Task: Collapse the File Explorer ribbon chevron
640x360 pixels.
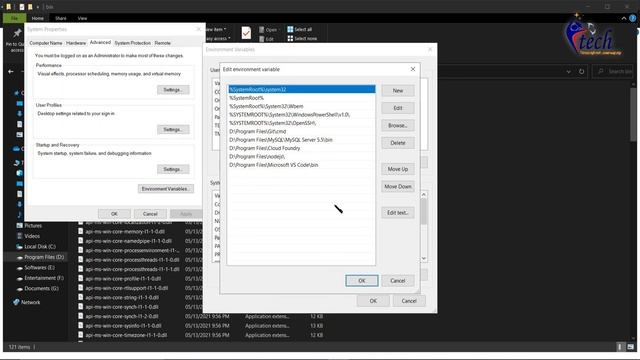Action: (x=624, y=18)
